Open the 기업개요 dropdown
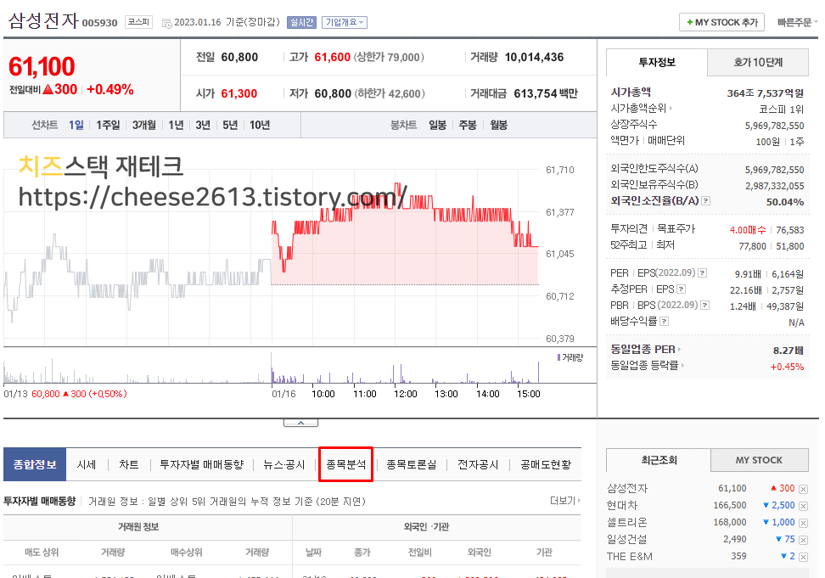 coord(345,23)
